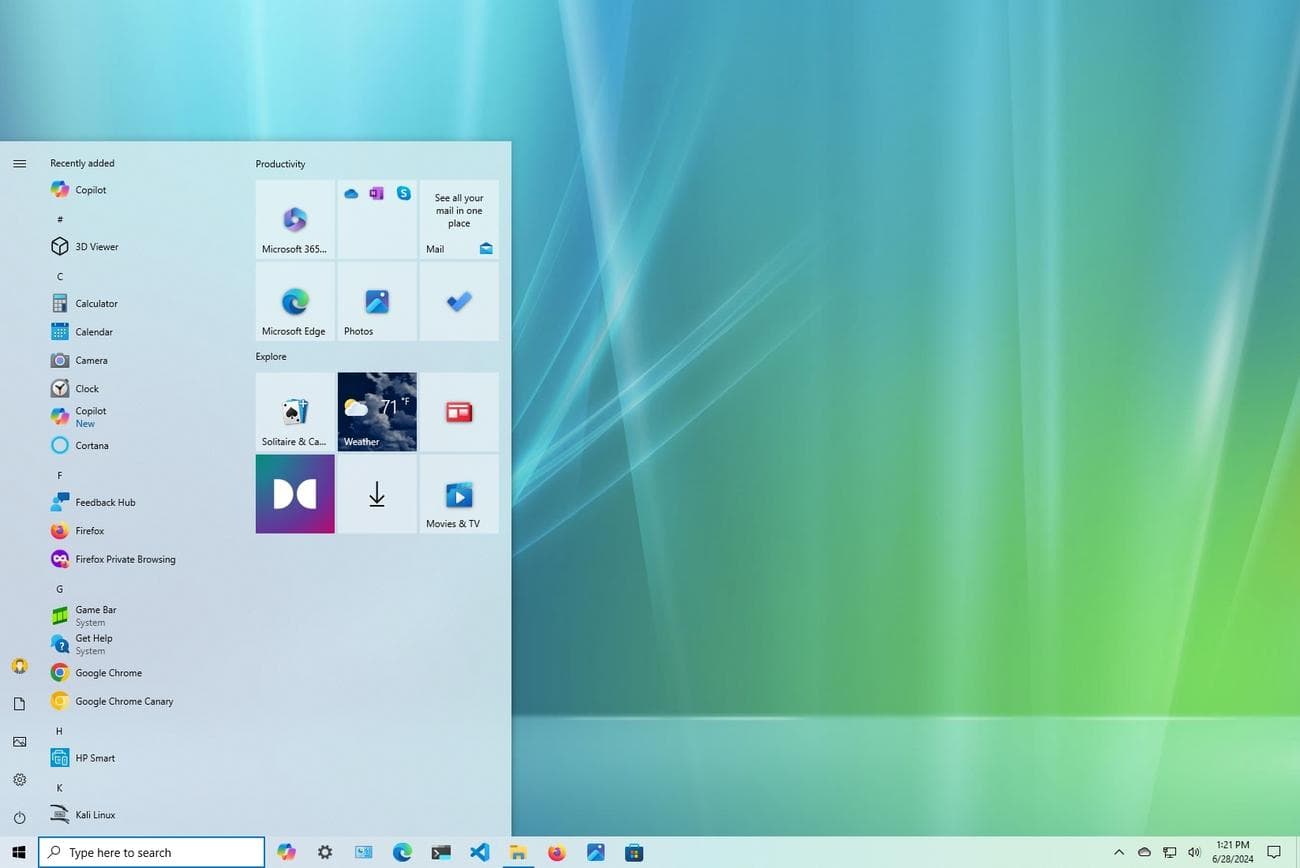Open the Dolby tile

(295, 494)
